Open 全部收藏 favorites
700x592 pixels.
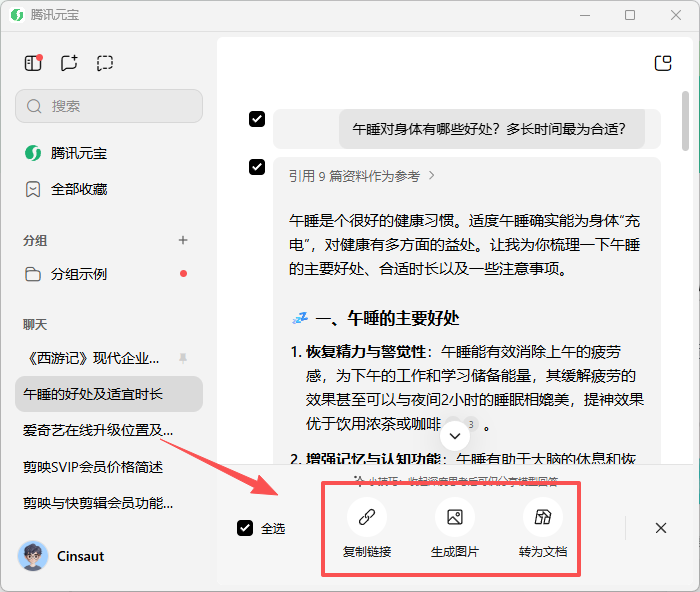tap(109, 189)
